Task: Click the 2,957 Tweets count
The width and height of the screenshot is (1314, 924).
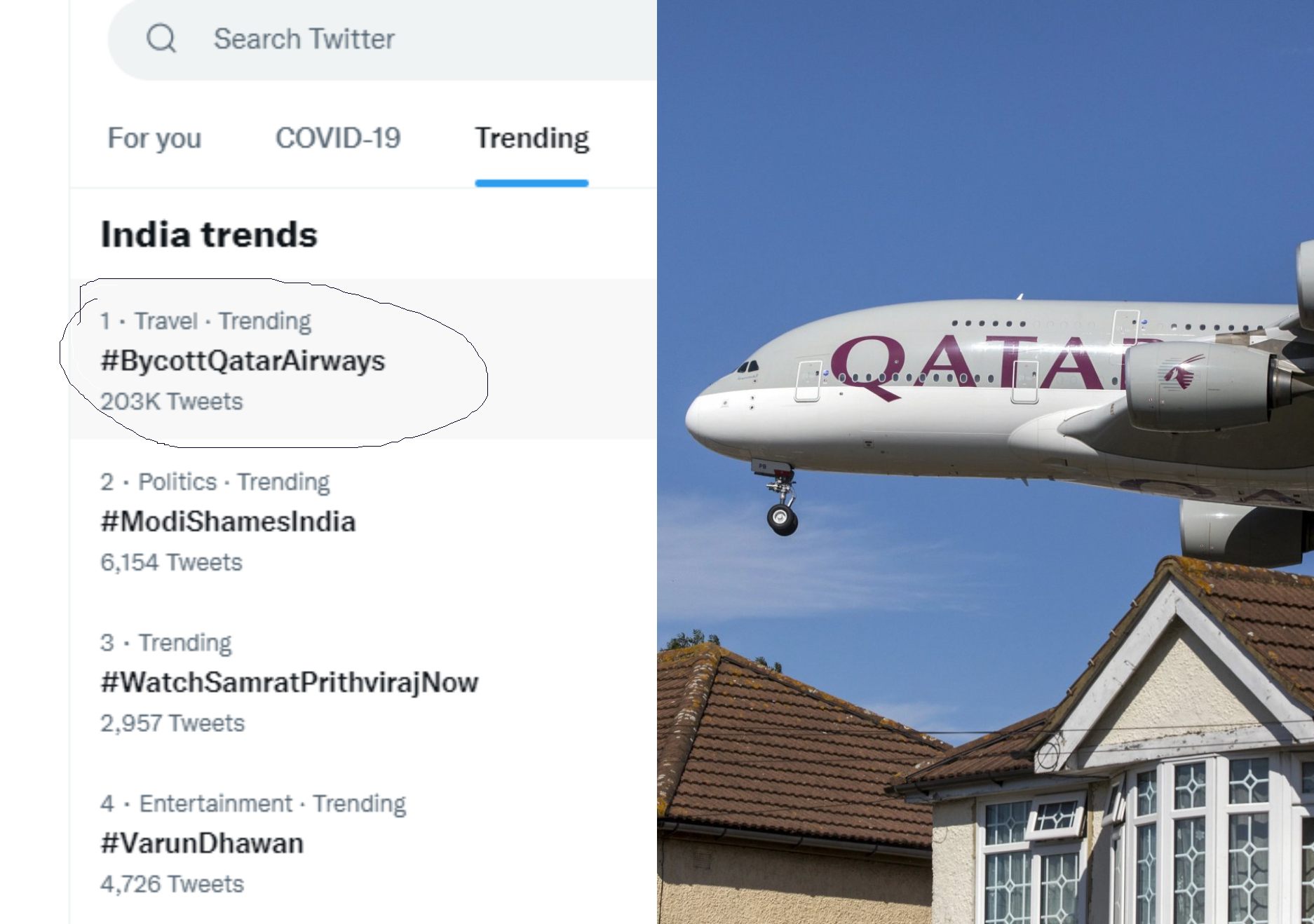Action: pyautogui.click(x=172, y=723)
